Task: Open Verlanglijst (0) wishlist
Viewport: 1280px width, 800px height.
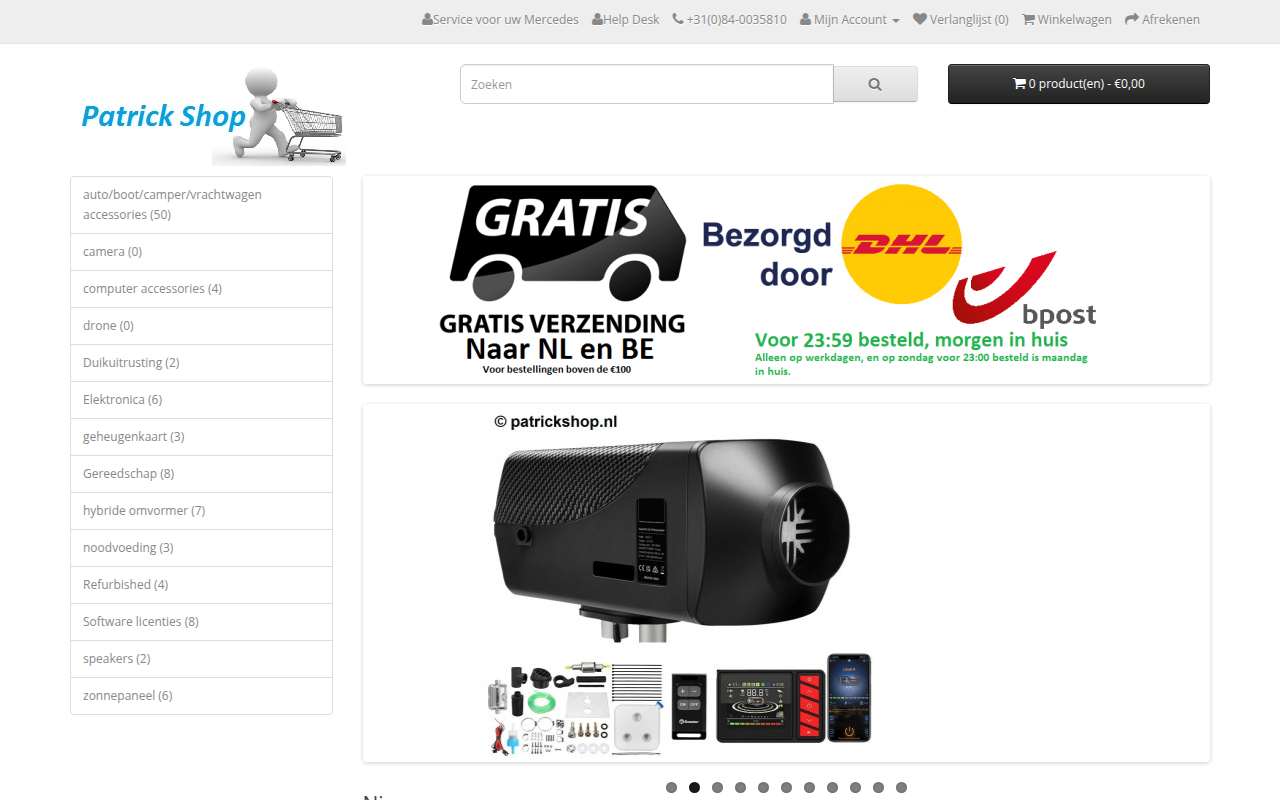Action: point(961,19)
